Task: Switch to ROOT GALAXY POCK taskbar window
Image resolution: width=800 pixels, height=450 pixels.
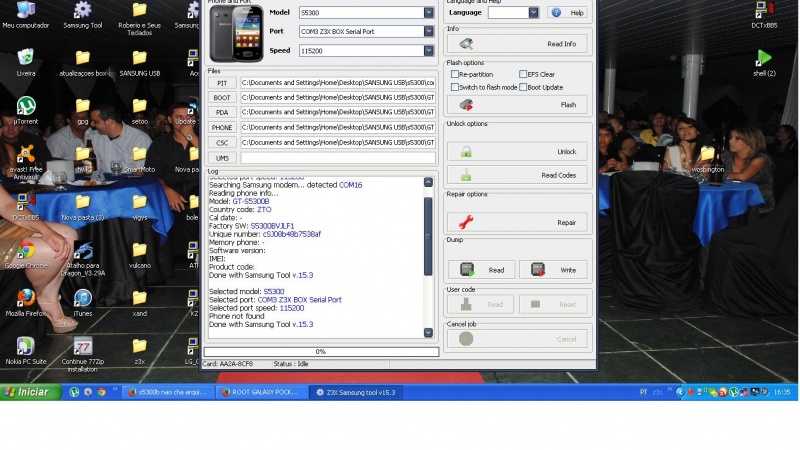Action: pyautogui.click(x=262, y=392)
